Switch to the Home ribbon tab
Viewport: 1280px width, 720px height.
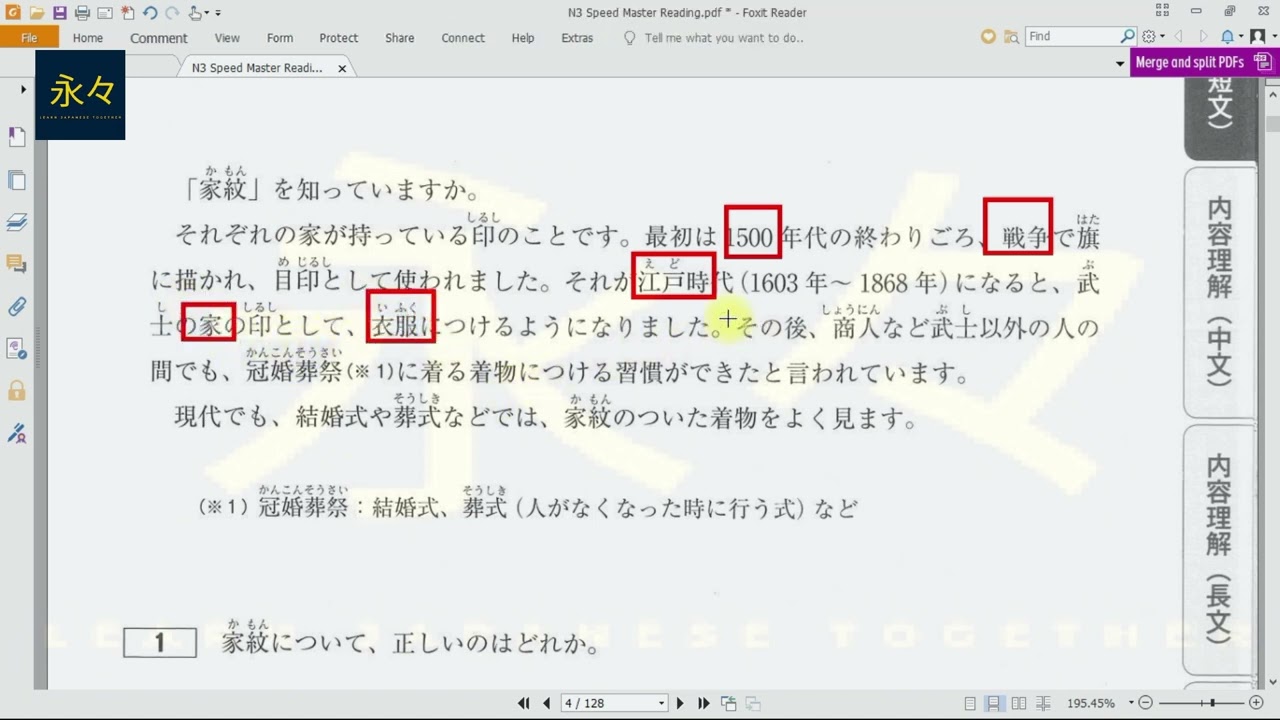click(x=88, y=38)
